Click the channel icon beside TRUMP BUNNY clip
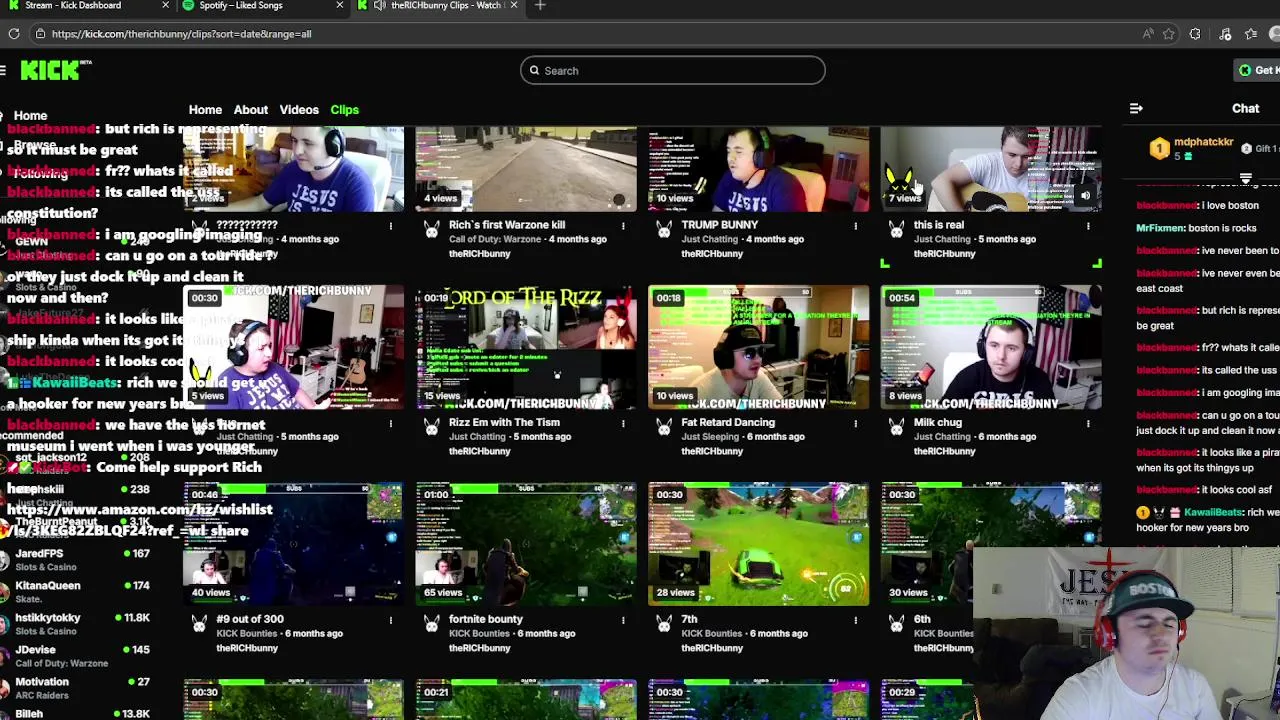Image resolution: width=1280 pixels, height=720 pixels. [x=663, y=230]
